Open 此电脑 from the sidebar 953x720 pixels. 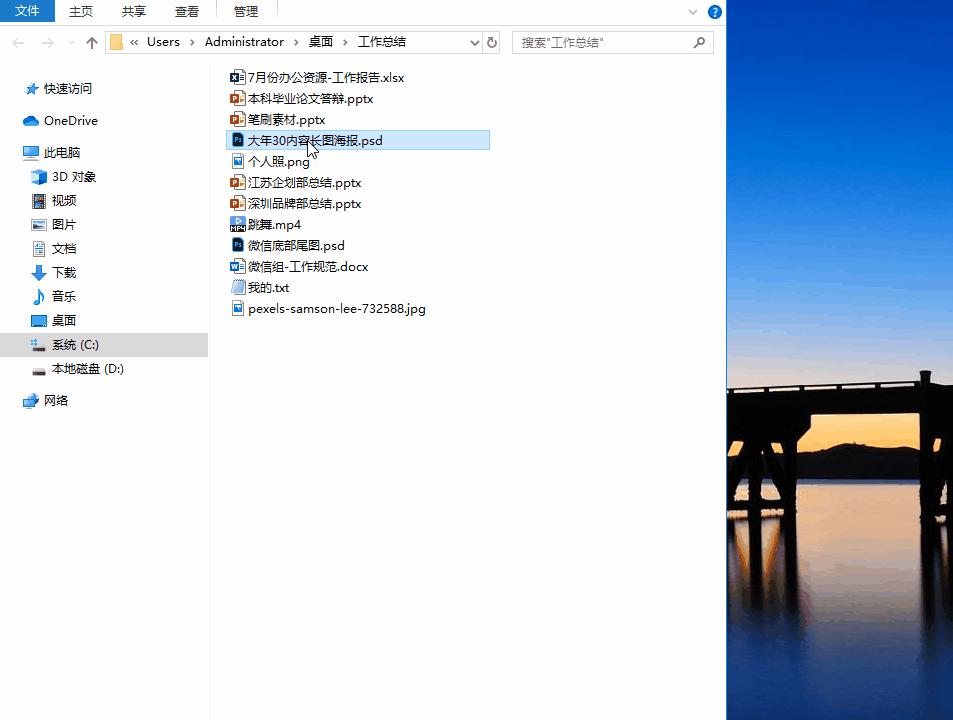tap(62, 152)
